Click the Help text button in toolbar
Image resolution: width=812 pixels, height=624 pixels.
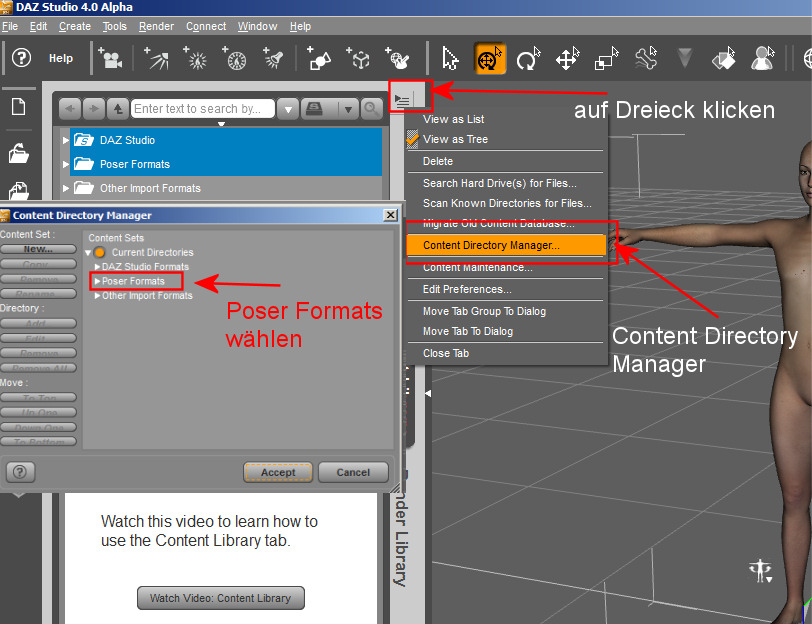pos(61,59)
